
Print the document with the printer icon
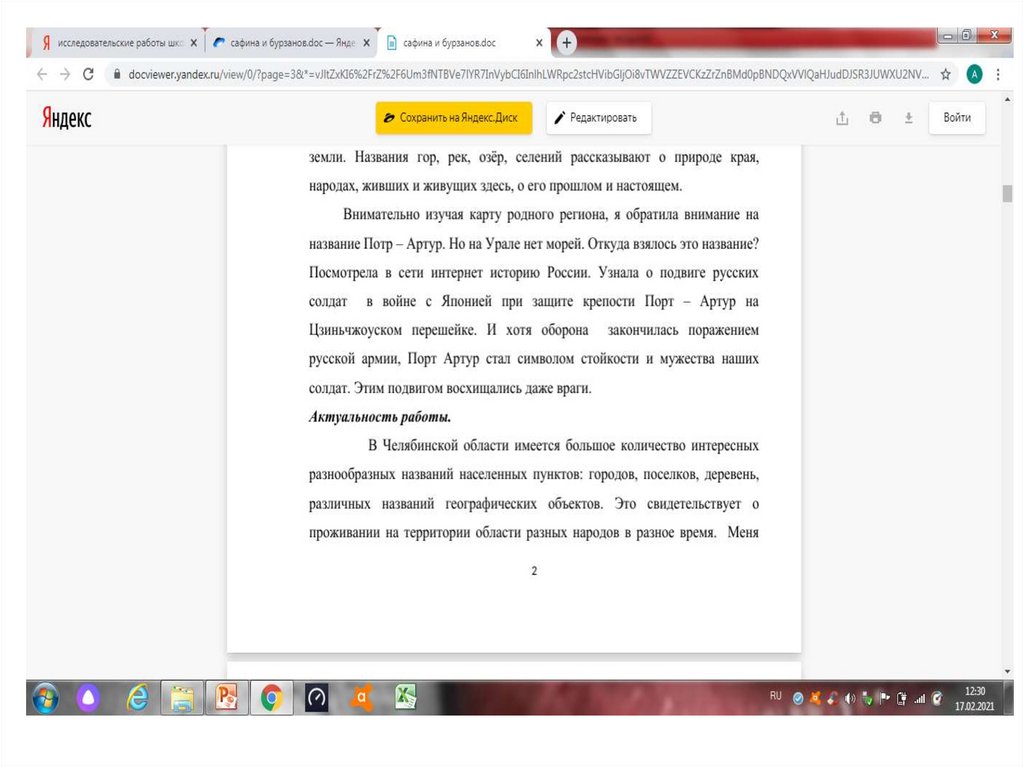876,118
